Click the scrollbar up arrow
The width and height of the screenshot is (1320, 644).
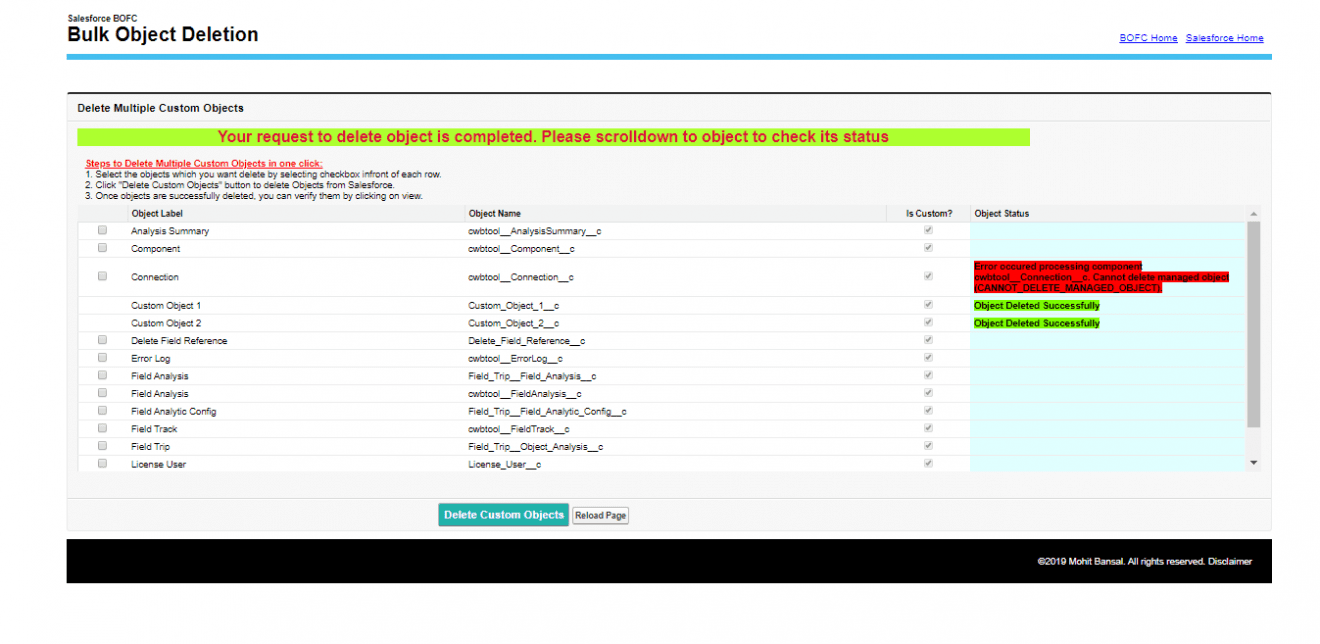click(x=1253, y=212)
